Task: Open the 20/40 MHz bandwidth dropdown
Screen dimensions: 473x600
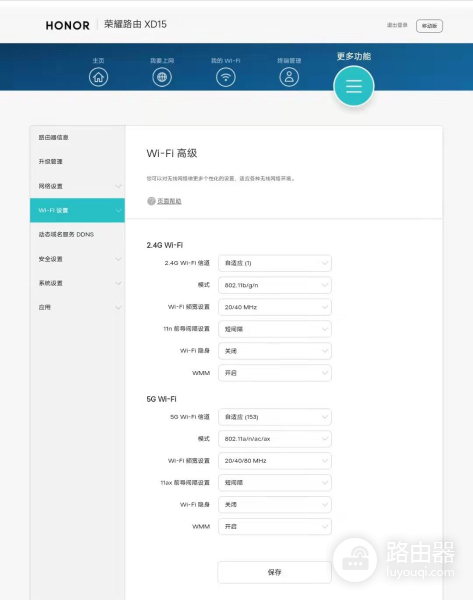Action: [x=275, y=307]
